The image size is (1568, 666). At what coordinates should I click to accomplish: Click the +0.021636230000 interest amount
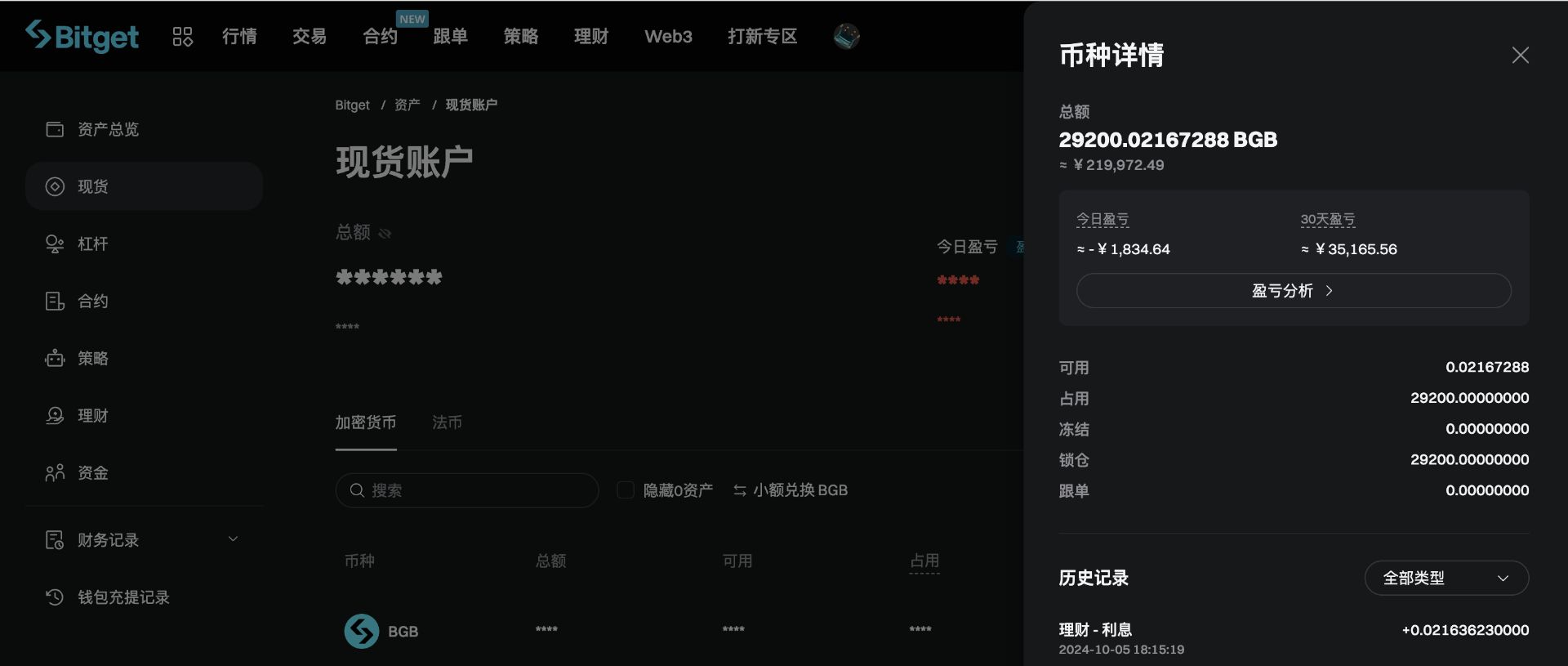[1465, 630]
